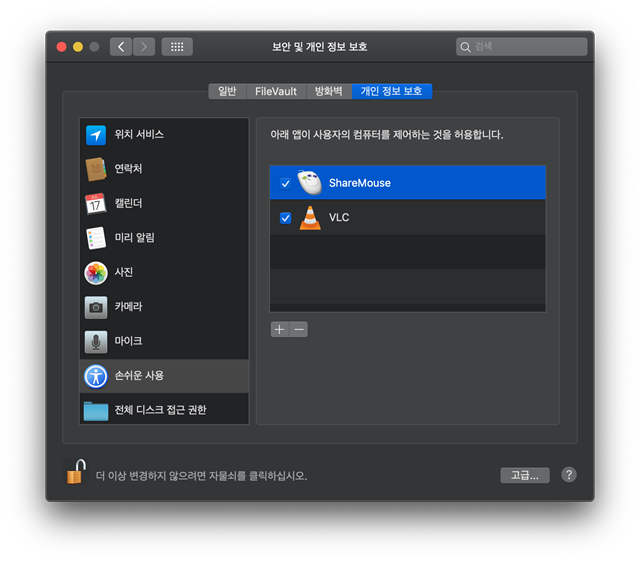
Task: Click the 미리 알림 reminders icon
Action: click(x=96, y=238)
